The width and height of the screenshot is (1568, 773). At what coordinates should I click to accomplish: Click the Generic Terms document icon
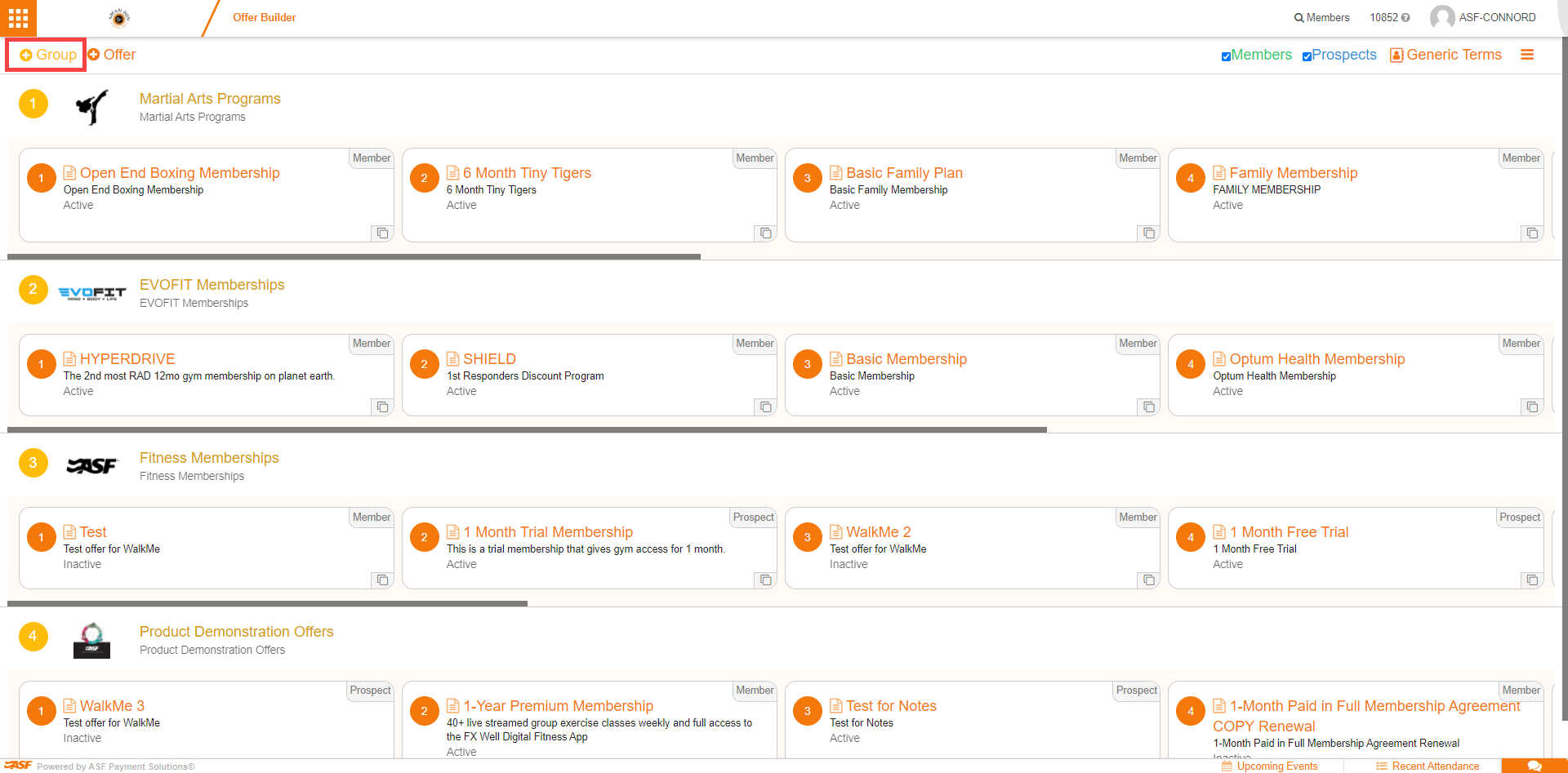pos(1396,56)
